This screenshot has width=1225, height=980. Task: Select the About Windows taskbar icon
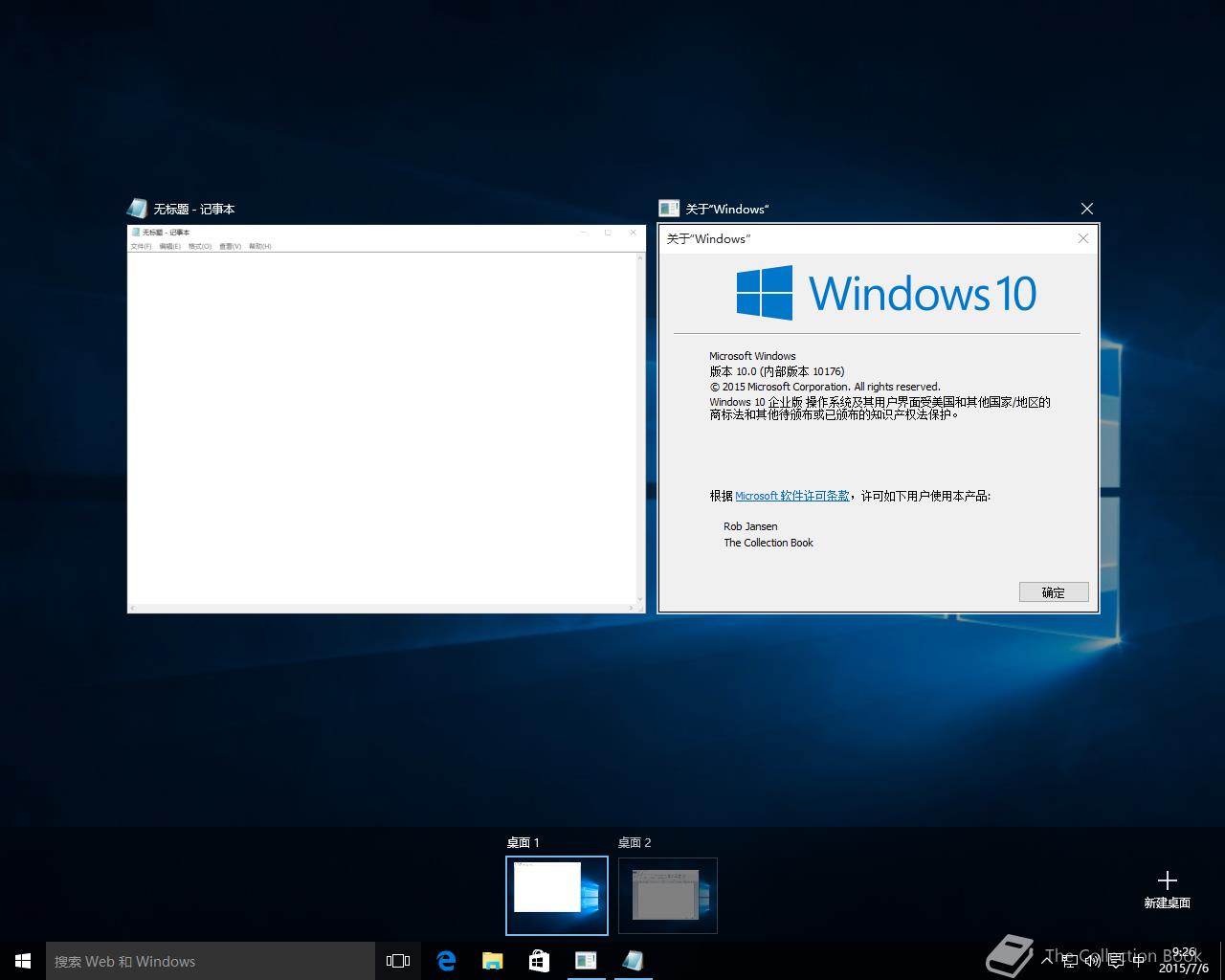(x=586, y=961)
